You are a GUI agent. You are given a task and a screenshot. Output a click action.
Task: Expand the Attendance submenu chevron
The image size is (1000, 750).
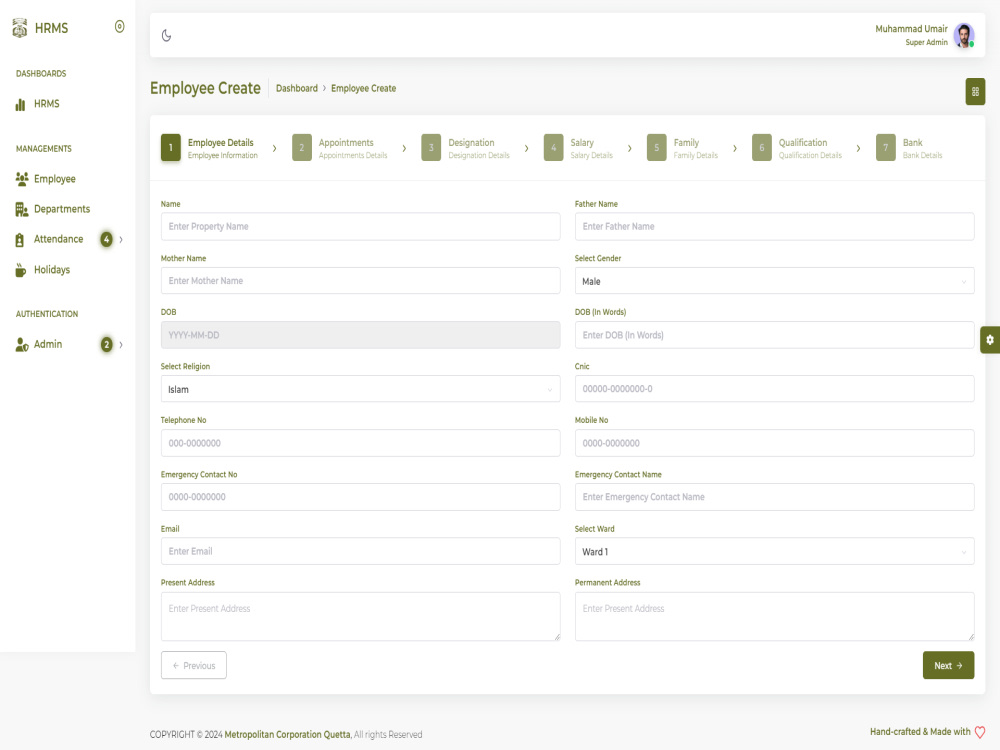[x=121, y=240]
